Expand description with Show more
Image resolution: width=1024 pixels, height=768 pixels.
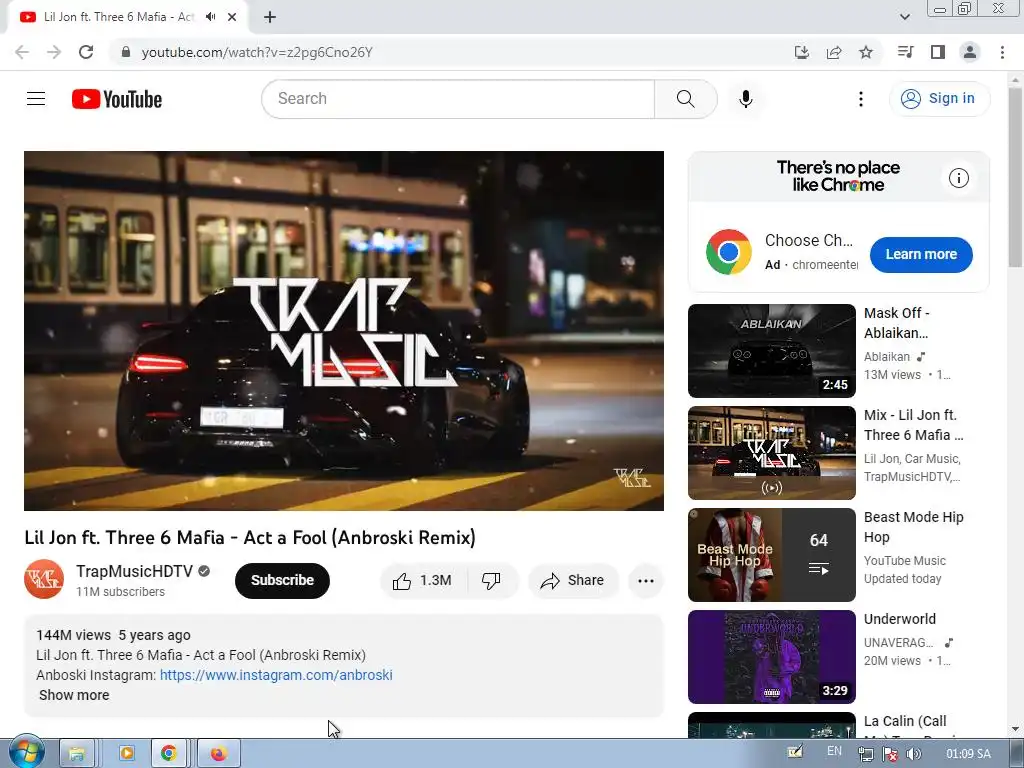pyautogui.click(x=74, y=696)
